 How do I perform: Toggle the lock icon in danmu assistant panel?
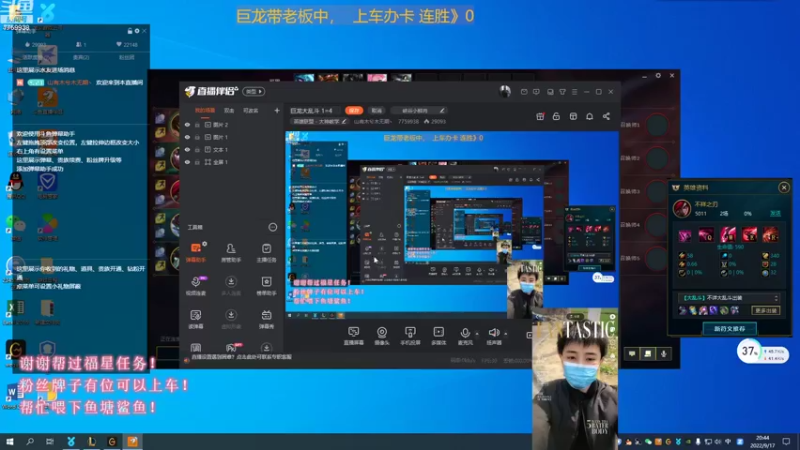click(130, 31)
